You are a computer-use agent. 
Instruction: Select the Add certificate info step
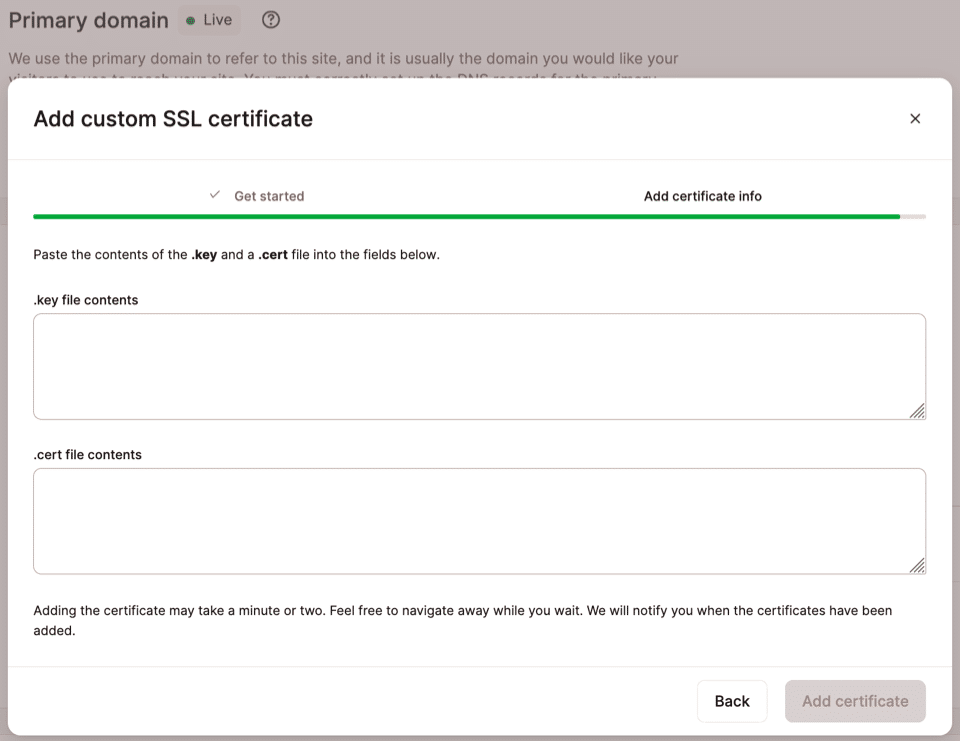[x=702, y=196]
